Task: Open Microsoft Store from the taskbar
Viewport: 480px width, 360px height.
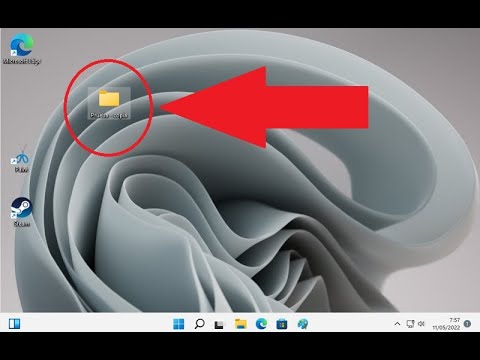Action: pos(282,324)
